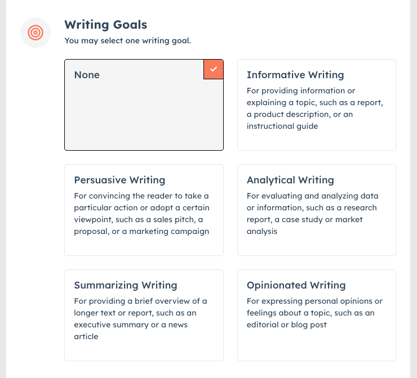Click the Informative Writing description paragraph

(315, 108)
